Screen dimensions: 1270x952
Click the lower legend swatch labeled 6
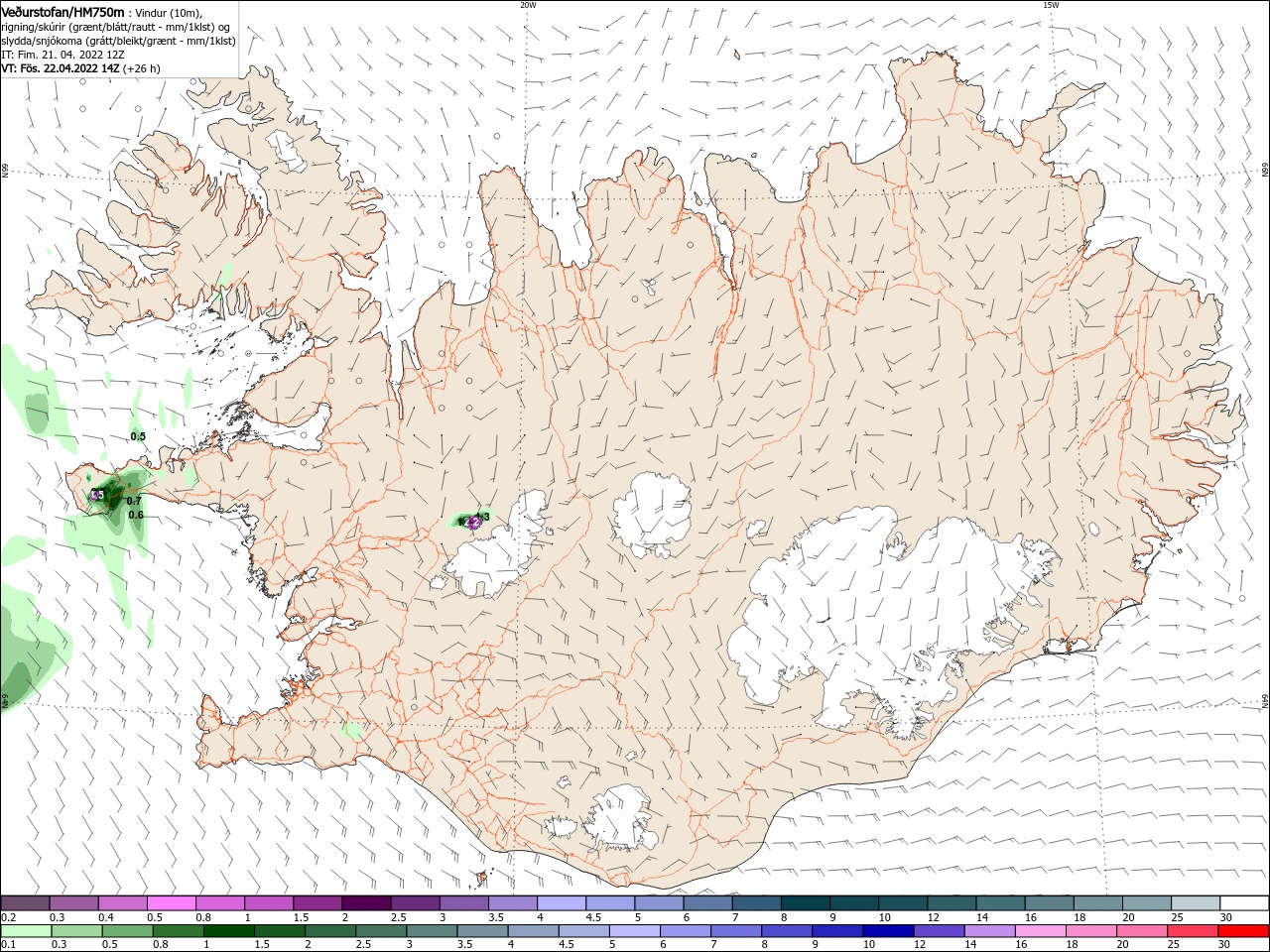coord(687,931)
